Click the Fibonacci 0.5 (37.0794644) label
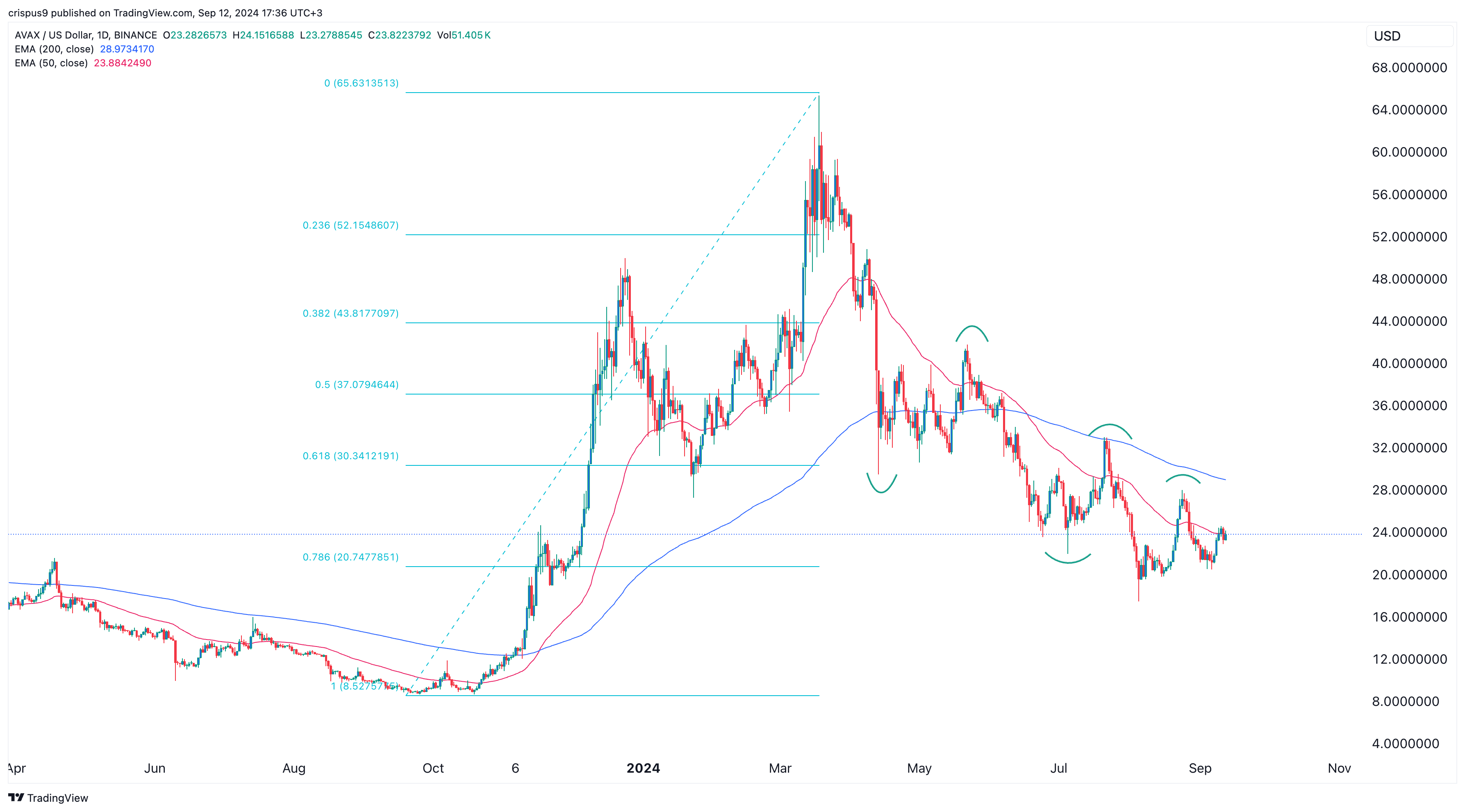This screenshot has width=1465, height=812. click(357, 385)
